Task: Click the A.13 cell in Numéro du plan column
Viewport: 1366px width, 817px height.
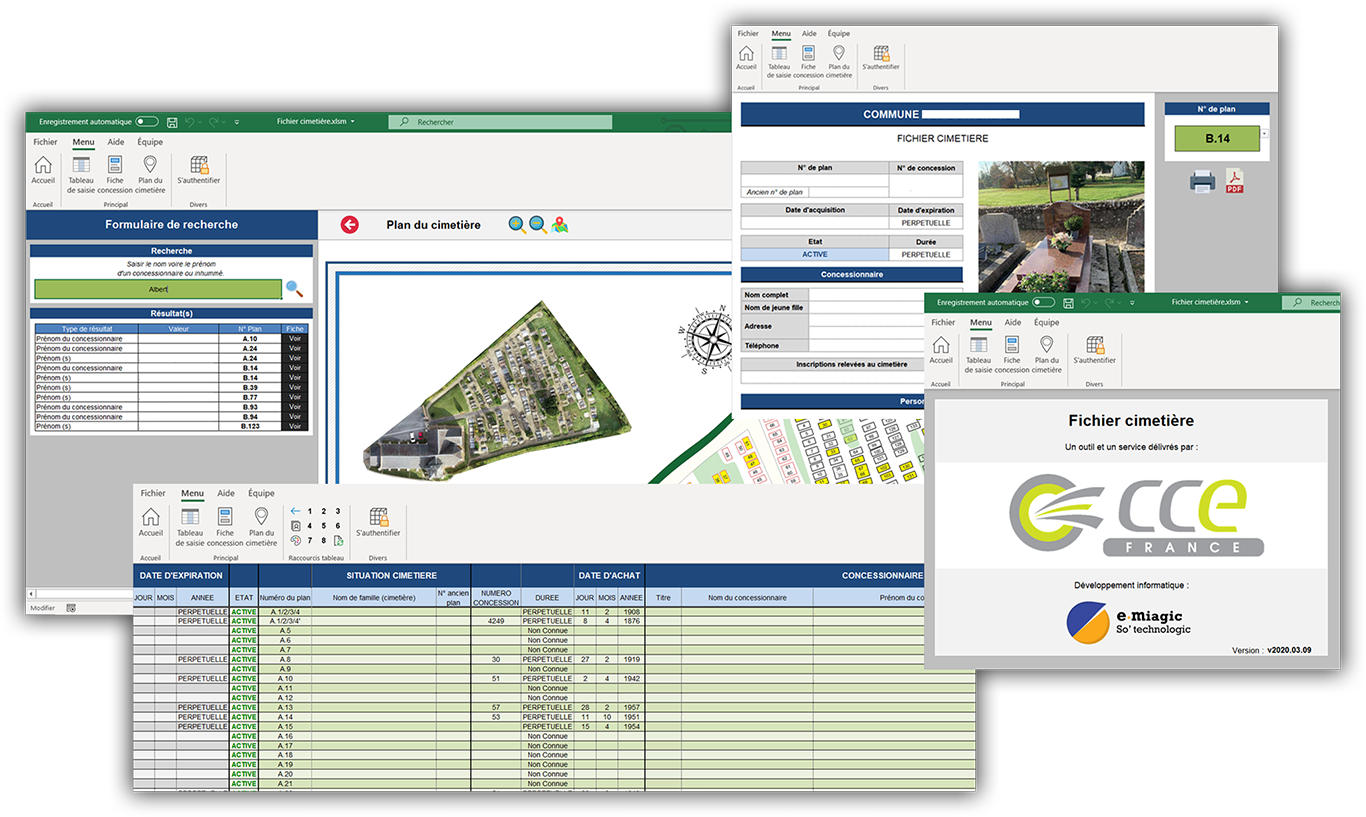Action: click(x=285, y=707)
